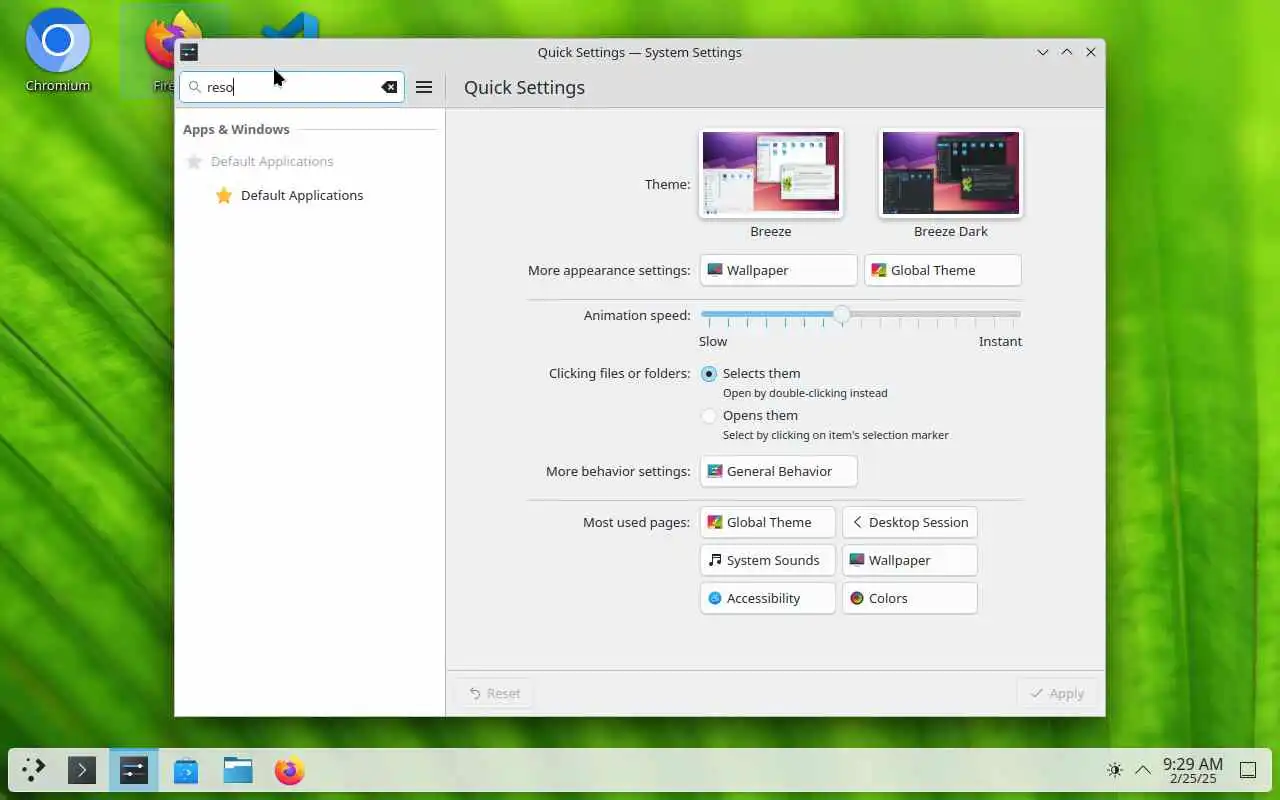Open Wallpaper under Most used pages

[x=910, y=560]
